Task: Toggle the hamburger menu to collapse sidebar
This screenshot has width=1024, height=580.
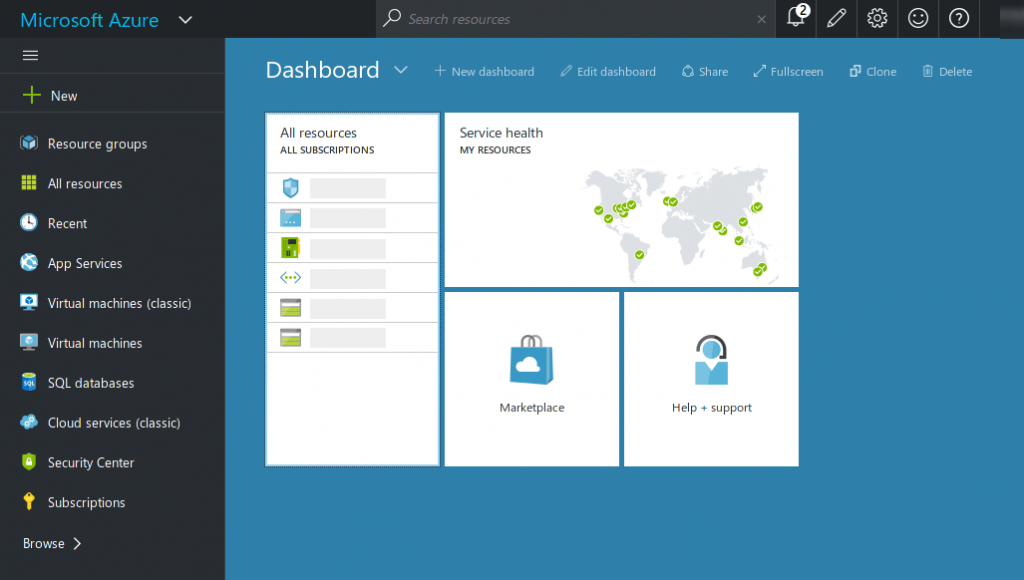Action: (30, 56)
